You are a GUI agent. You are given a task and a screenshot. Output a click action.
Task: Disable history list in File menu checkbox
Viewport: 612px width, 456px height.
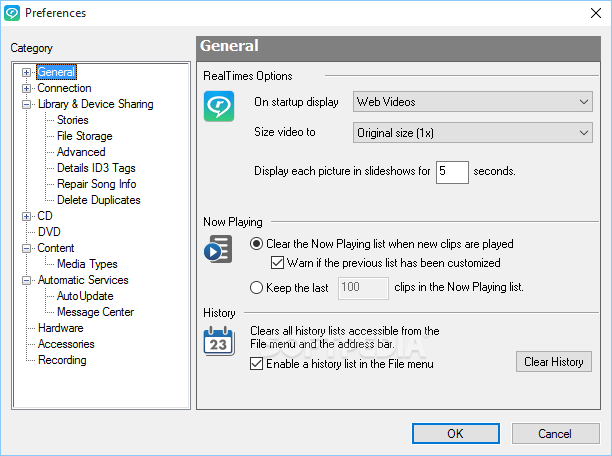(x=255, y=364)
